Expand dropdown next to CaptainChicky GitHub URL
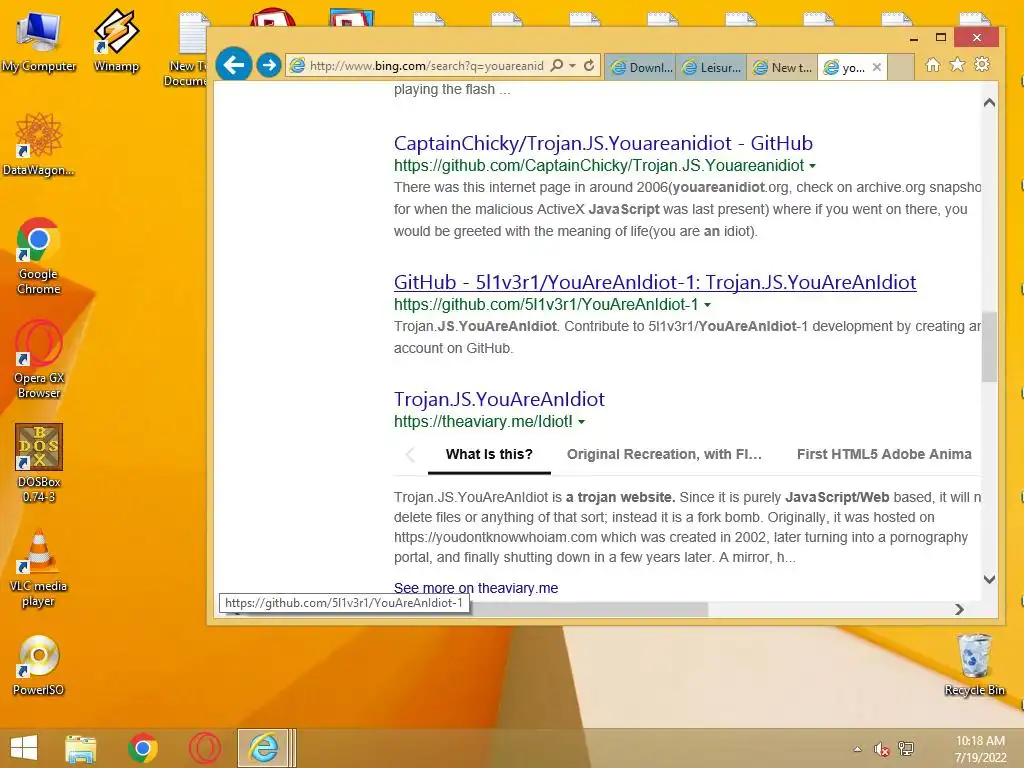Image resolution: width=1024 pixels, height=768 pixels. tap(812, 166)
